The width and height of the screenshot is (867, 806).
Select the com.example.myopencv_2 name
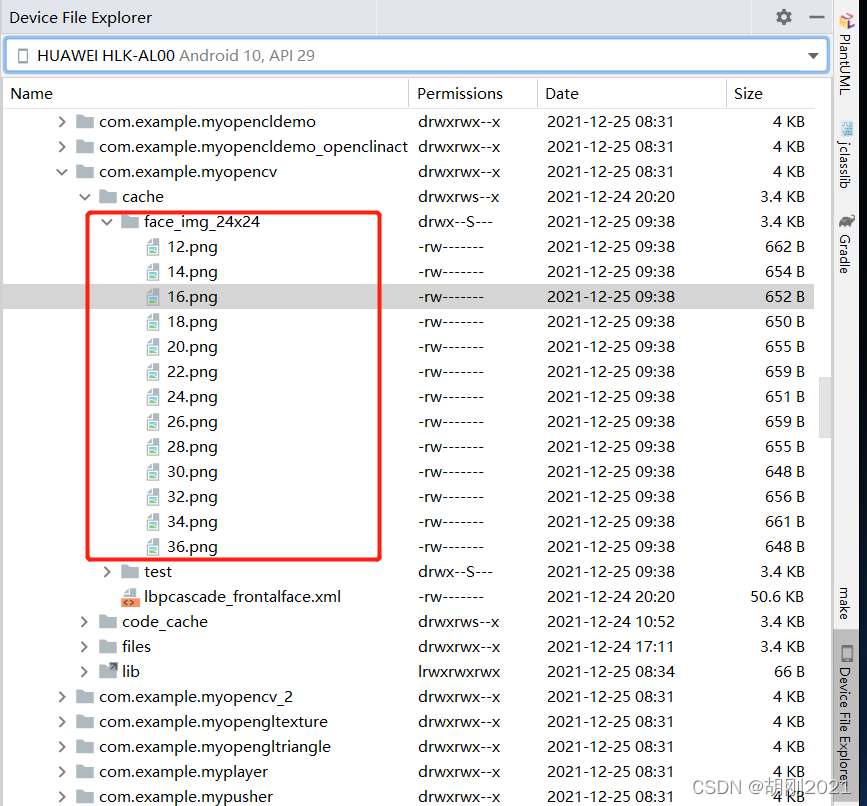coord(196,697)
